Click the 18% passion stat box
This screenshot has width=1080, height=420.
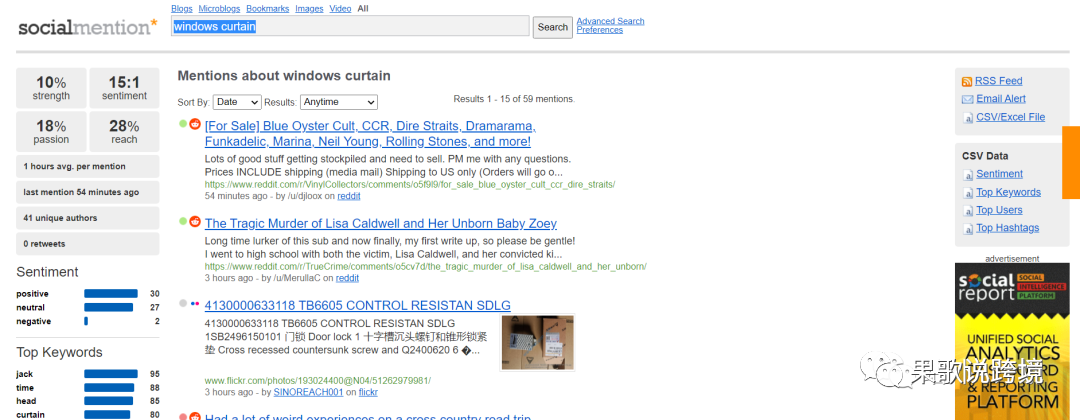[x=52, y=132]
